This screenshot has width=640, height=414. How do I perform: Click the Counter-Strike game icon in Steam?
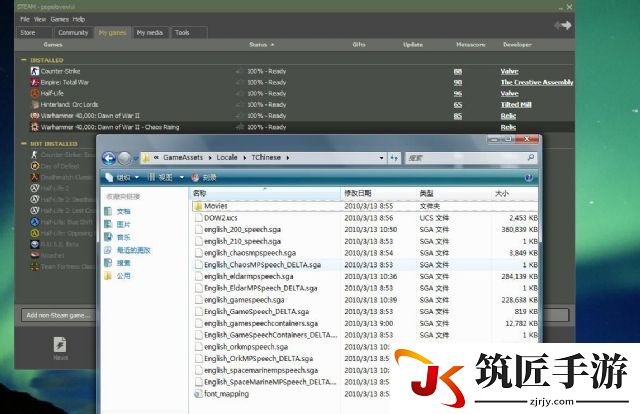[x=35, y=71]
